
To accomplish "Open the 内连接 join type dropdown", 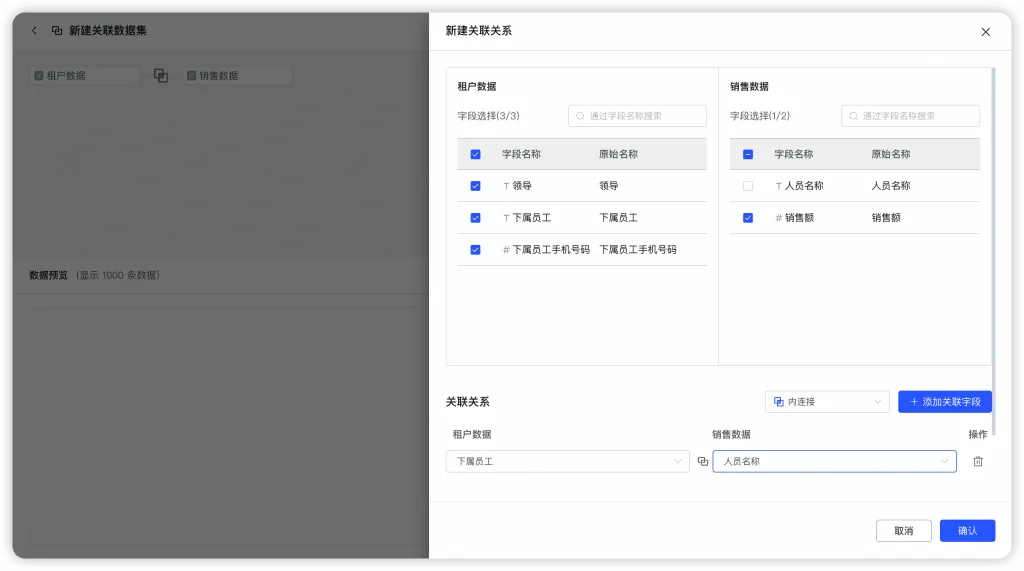I will click(827, 402).
